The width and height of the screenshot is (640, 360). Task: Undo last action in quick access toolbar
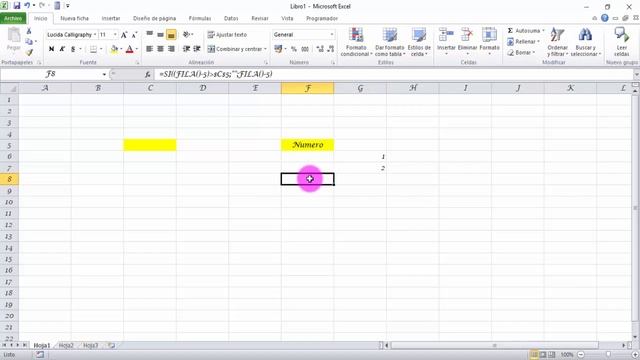(27, 6)
